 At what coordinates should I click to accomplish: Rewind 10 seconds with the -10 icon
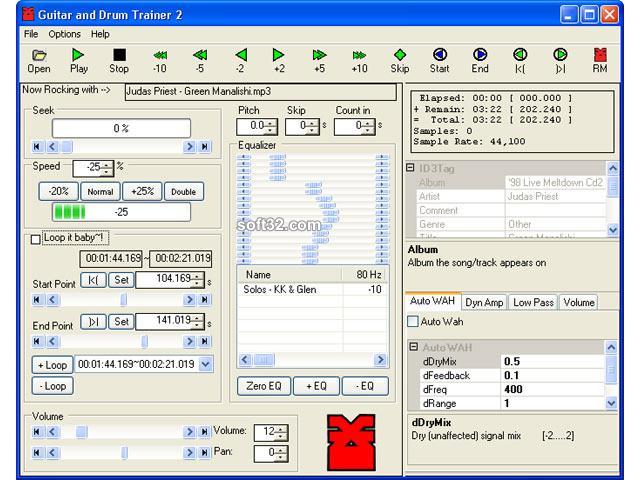pyautogui.click(x=160, y=61)
